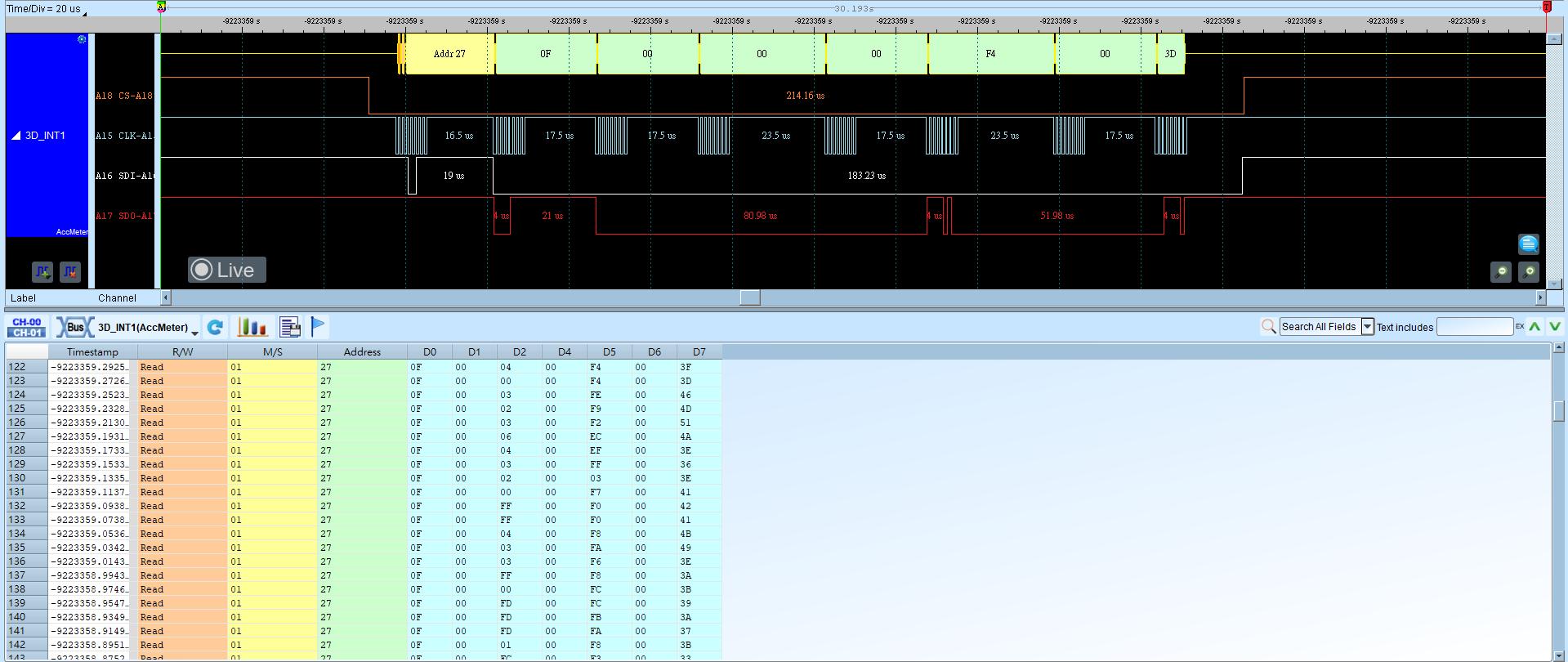Screen dimensions: 1568x662
Task: Click the blue flag marker icon
Action: pos(318,326)
